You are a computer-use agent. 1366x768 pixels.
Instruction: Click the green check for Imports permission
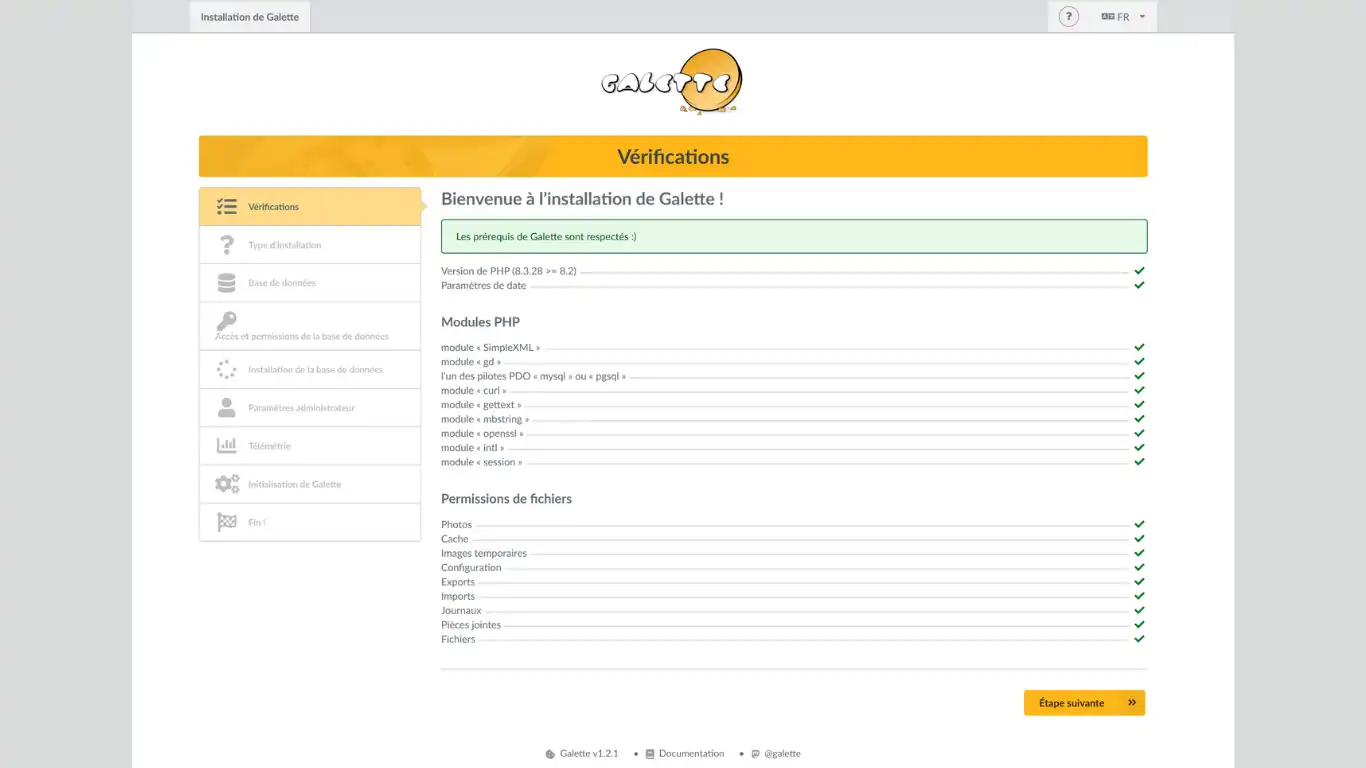coord(1139,596)
